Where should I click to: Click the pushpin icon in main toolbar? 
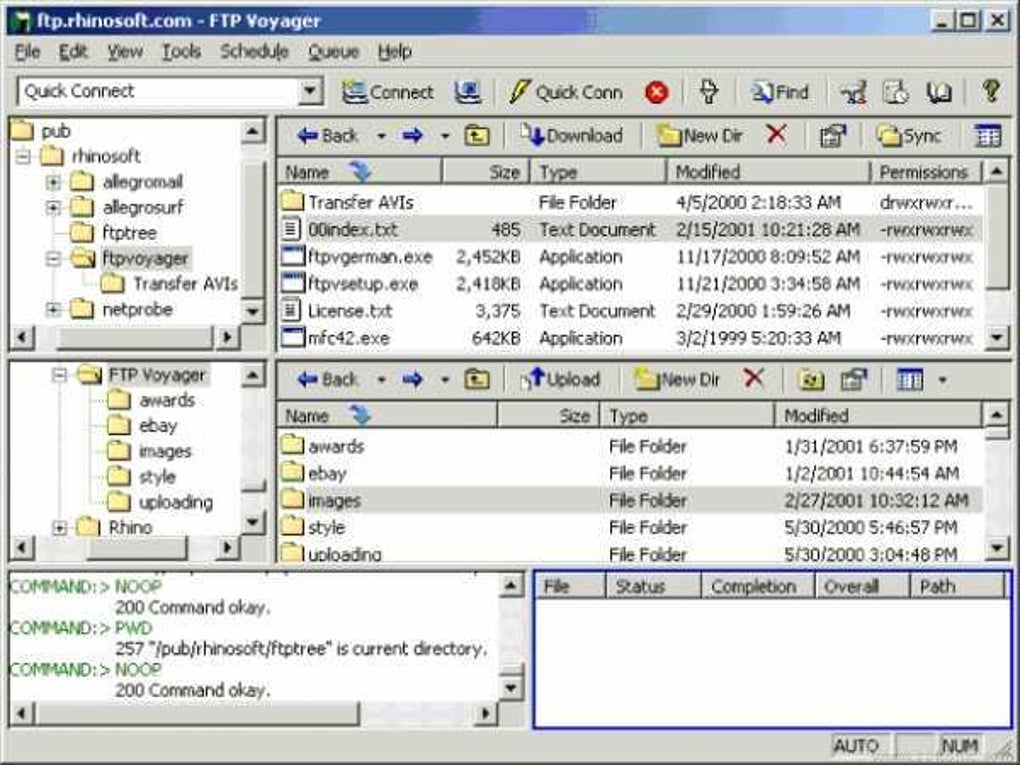[x=708, y=92]
